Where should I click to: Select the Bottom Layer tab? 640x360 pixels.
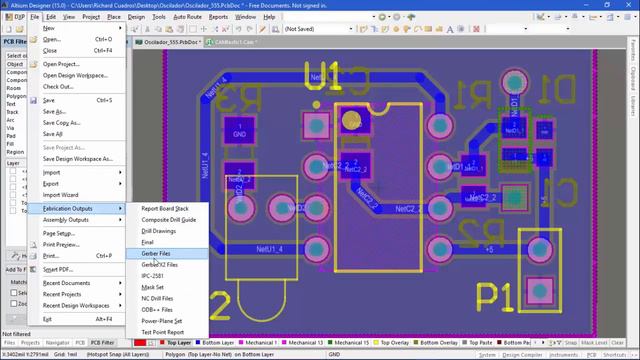coord(215,343)
